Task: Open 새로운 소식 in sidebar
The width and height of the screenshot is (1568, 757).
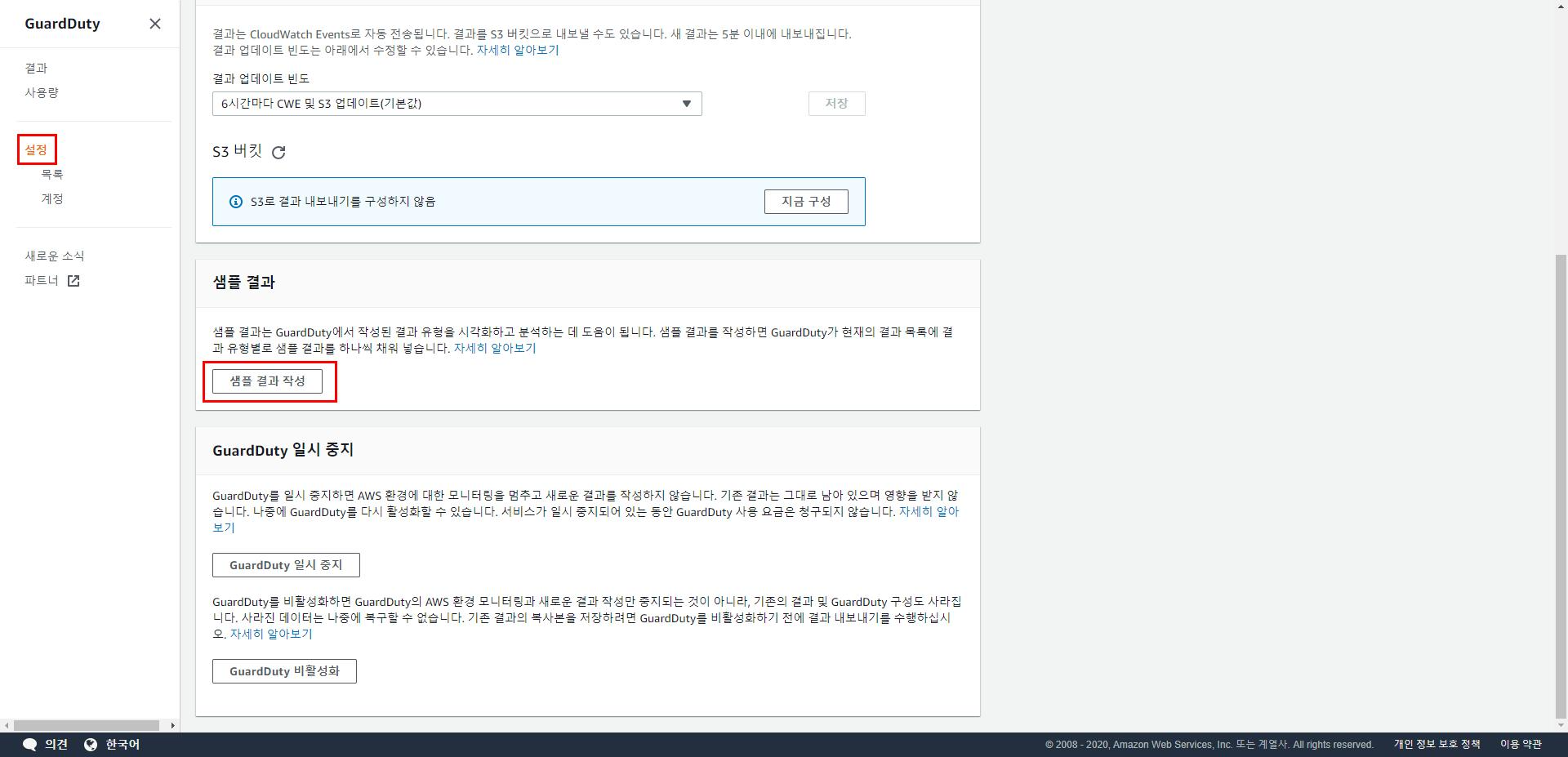Action: click(55, 256)
